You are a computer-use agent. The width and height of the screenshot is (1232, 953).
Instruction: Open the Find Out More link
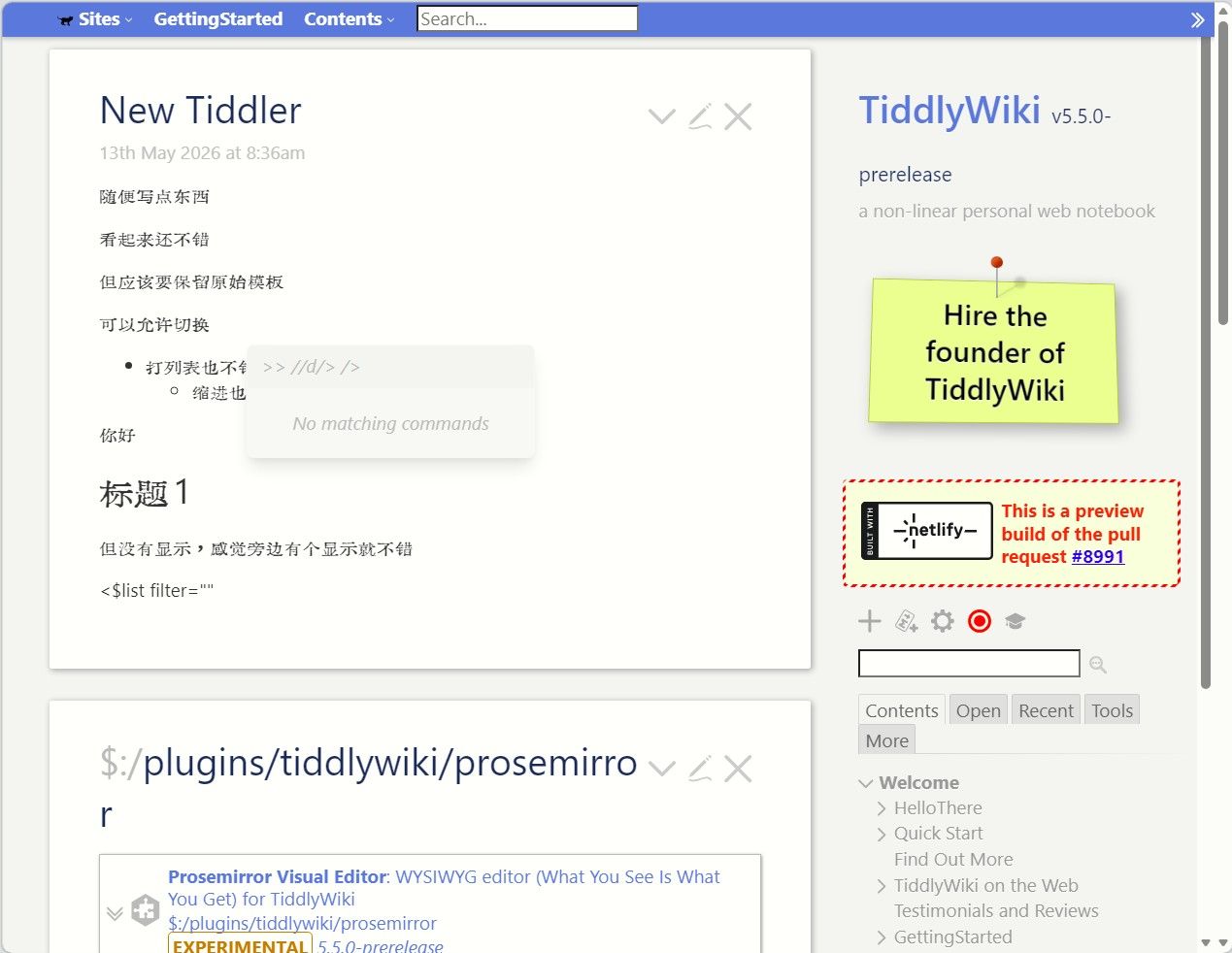pyautogui.click(x=953, y=859)
